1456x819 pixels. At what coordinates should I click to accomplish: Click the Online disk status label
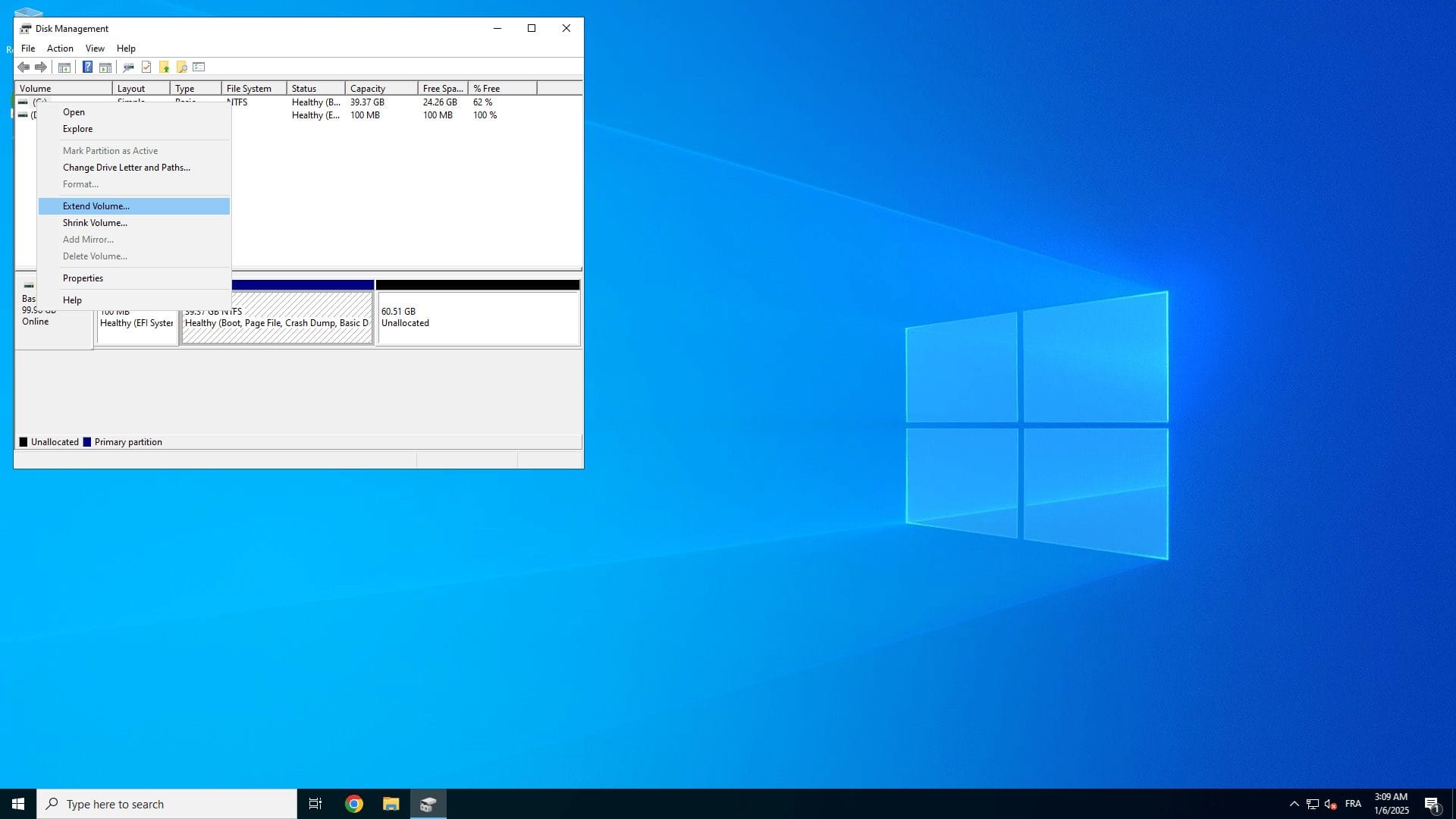pyautogui.click(x=35, y=322)
